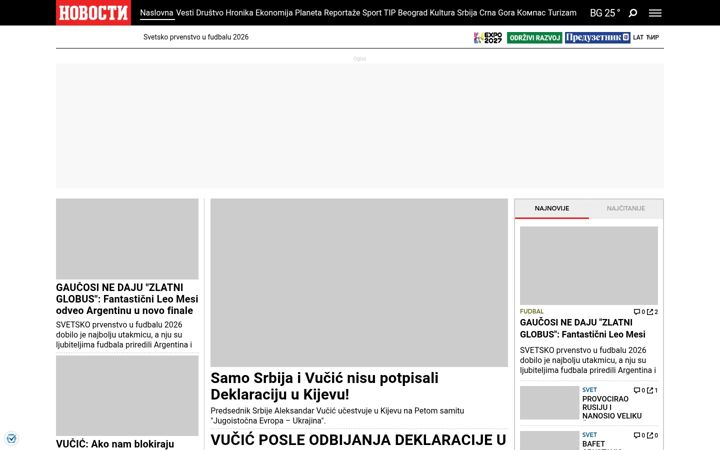
Task: Open the Društvo section
Action: coord(209,13)
